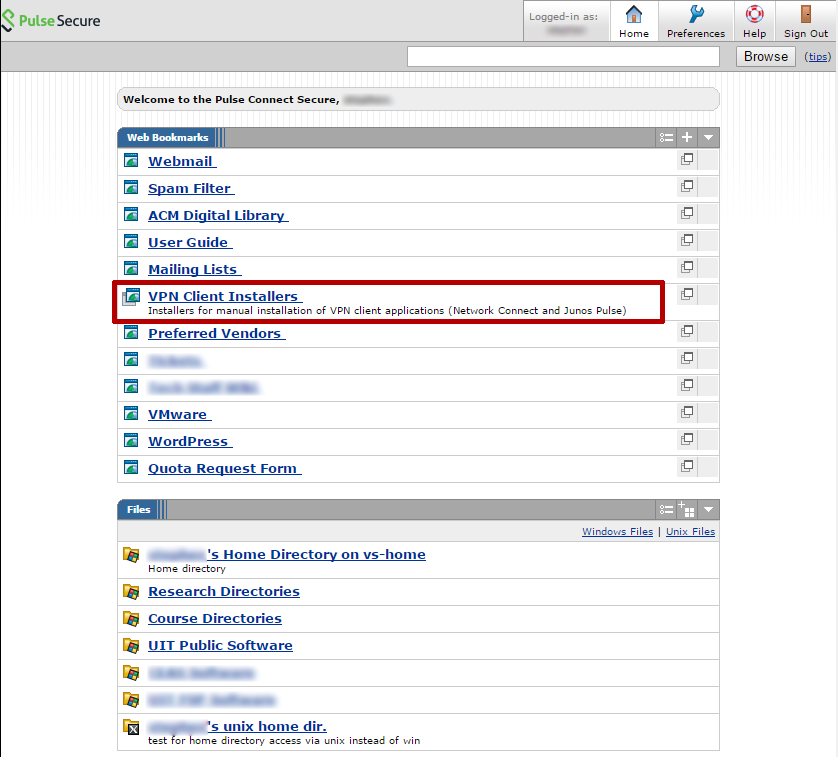838x757 pixels.
Task: Open Webmail in new window icon
Action: click(687, 159)
